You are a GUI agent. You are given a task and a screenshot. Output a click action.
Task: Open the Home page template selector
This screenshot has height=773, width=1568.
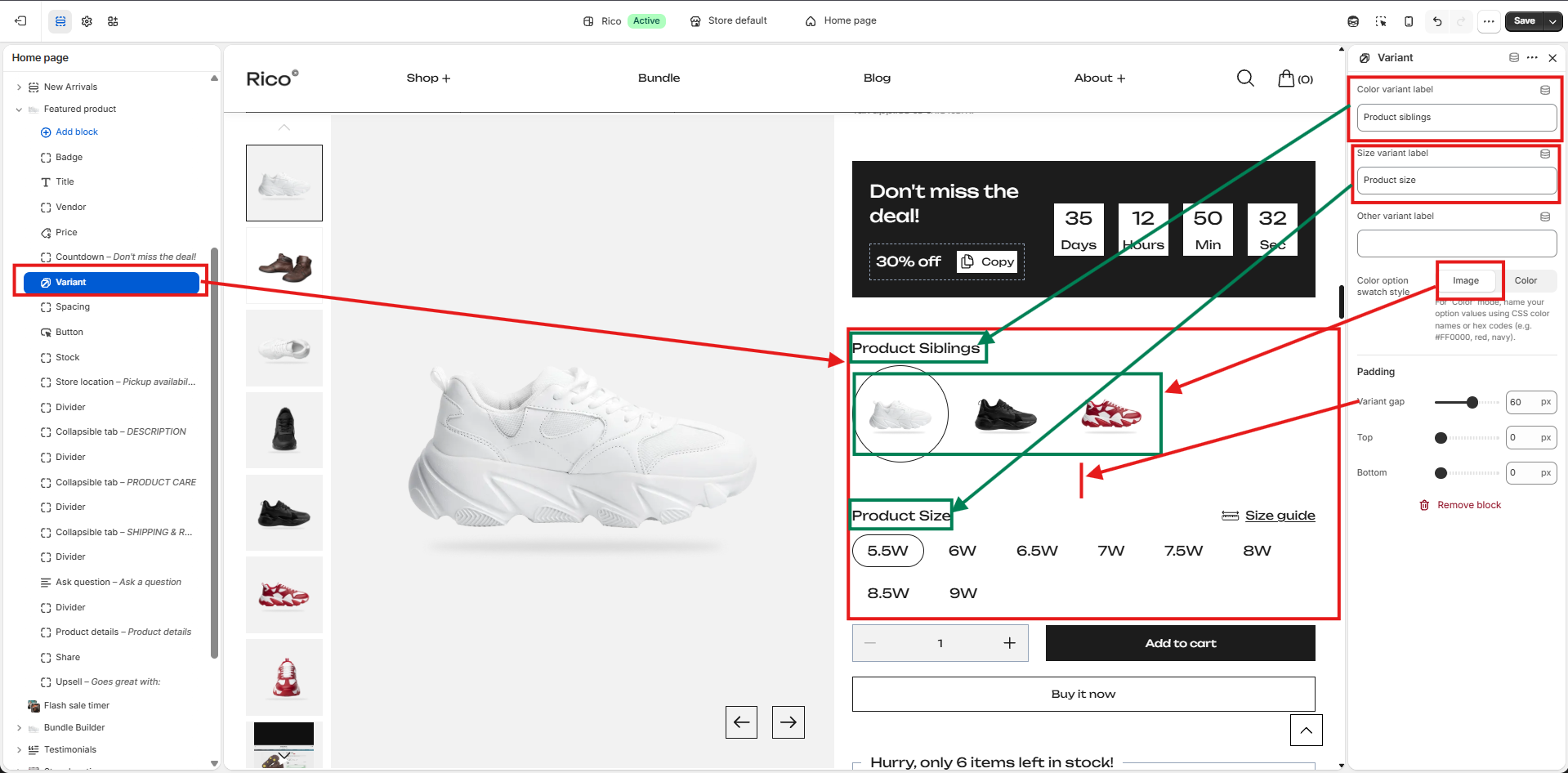(x=841, y=21)
